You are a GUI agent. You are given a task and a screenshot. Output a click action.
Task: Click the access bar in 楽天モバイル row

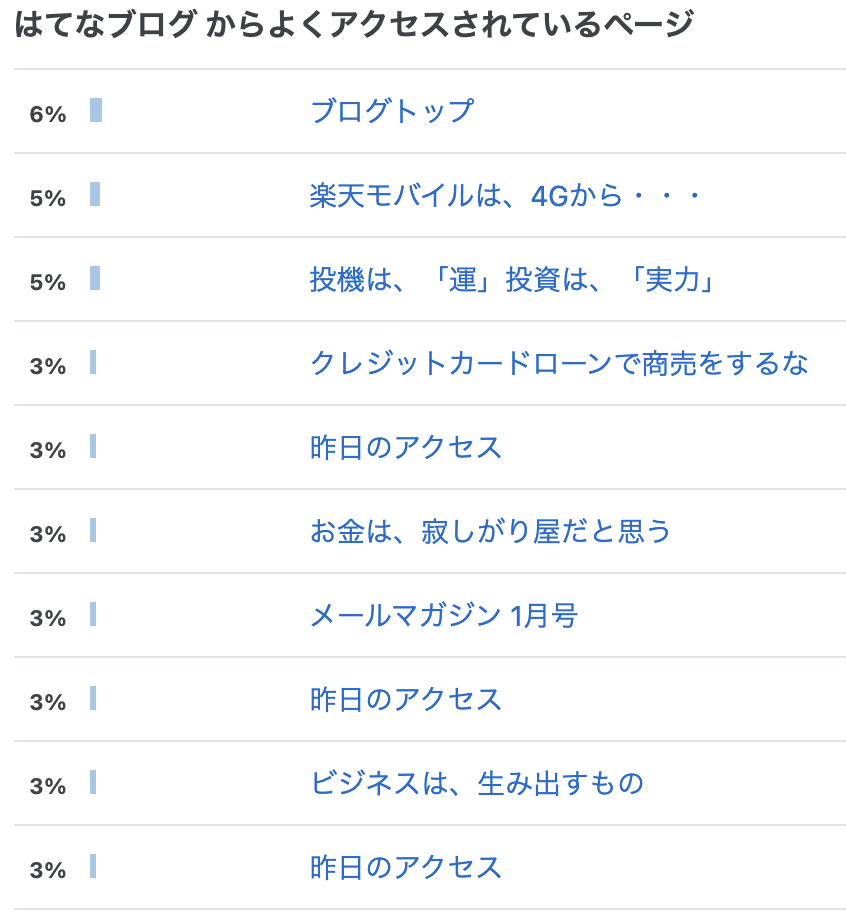[95, 194]
